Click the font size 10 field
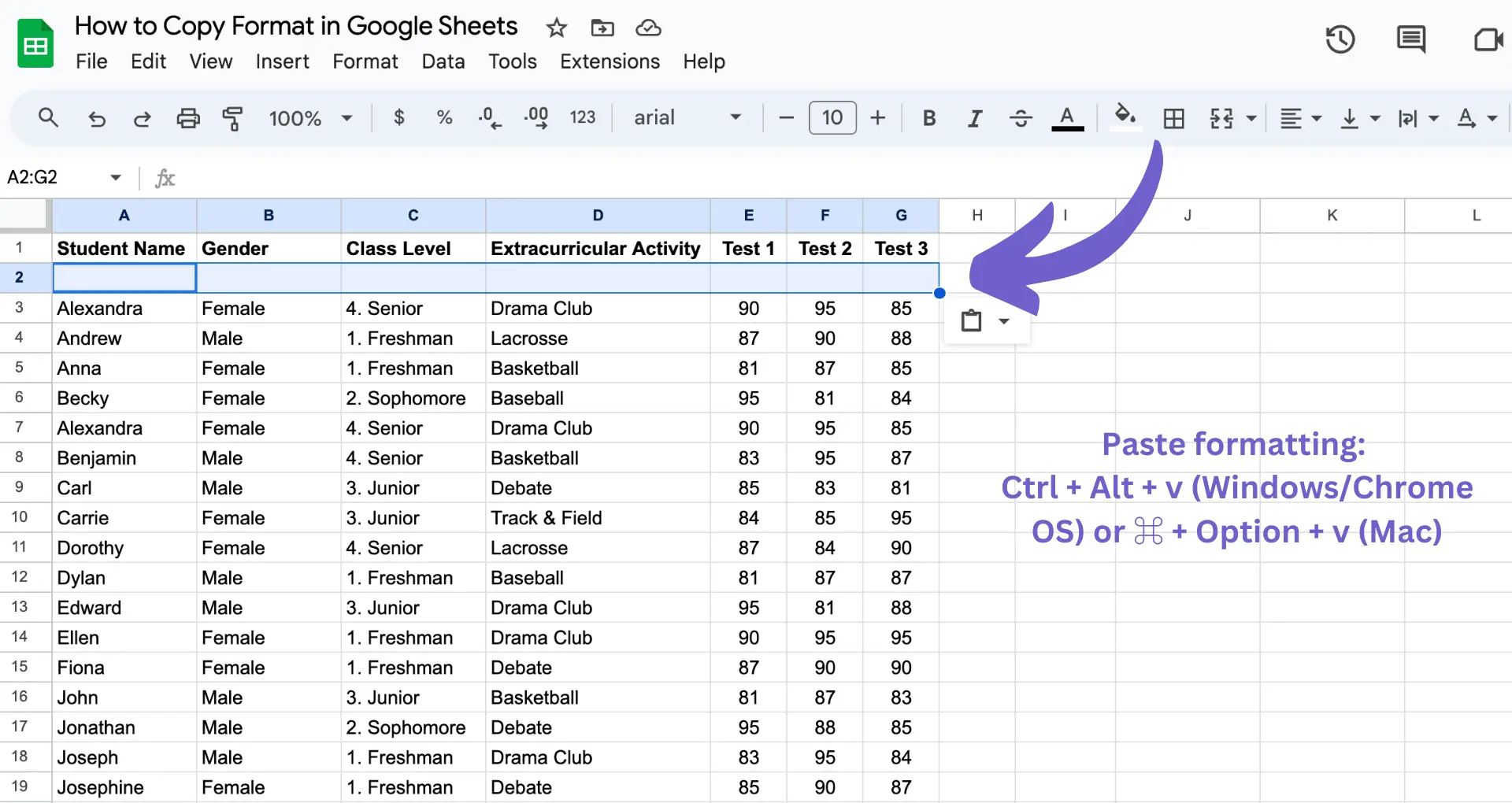1512x803 pixels. tap(832, 118)
